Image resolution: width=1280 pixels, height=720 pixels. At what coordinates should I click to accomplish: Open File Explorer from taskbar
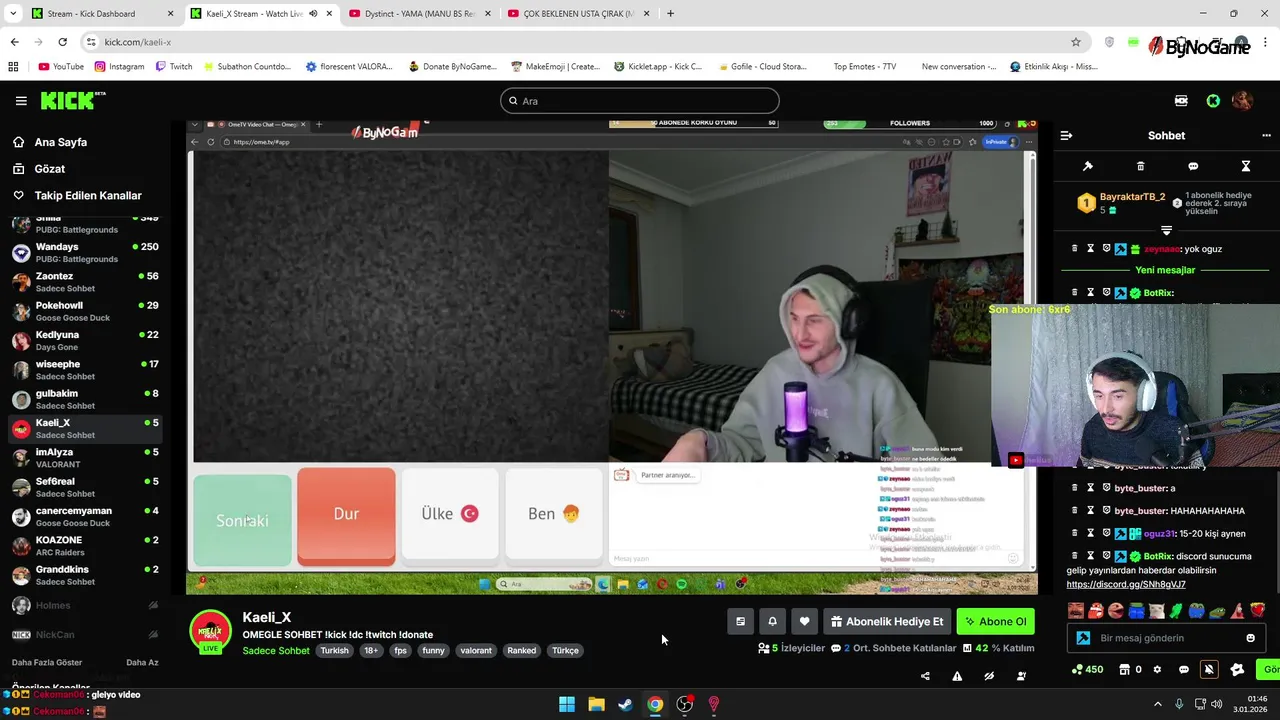[x=596, y=704]
